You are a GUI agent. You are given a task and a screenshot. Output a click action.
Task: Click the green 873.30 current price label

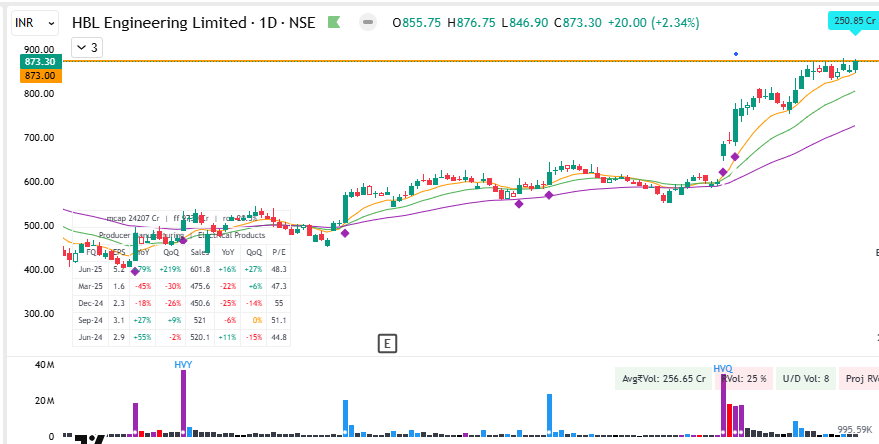click(39, 62)
